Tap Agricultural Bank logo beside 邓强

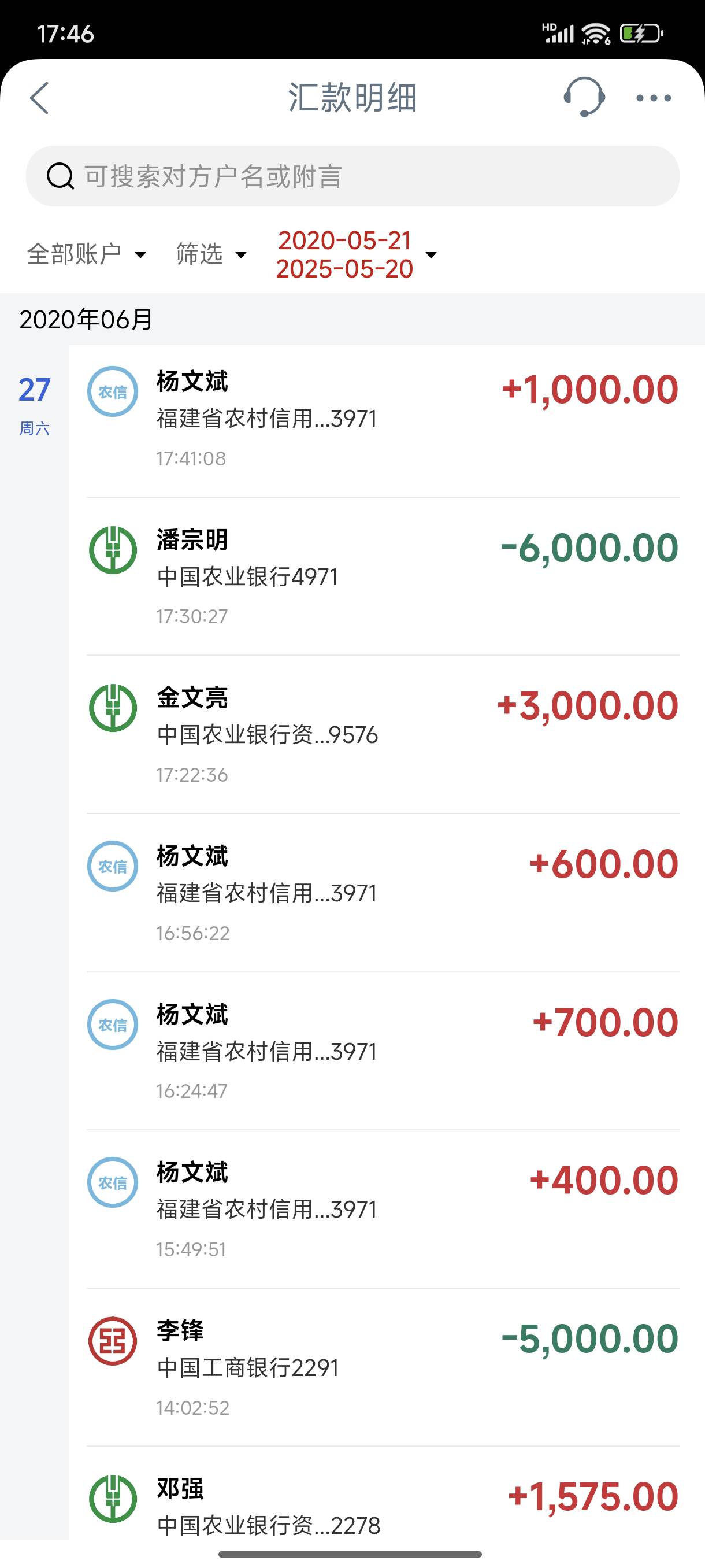coord(113,1499)
